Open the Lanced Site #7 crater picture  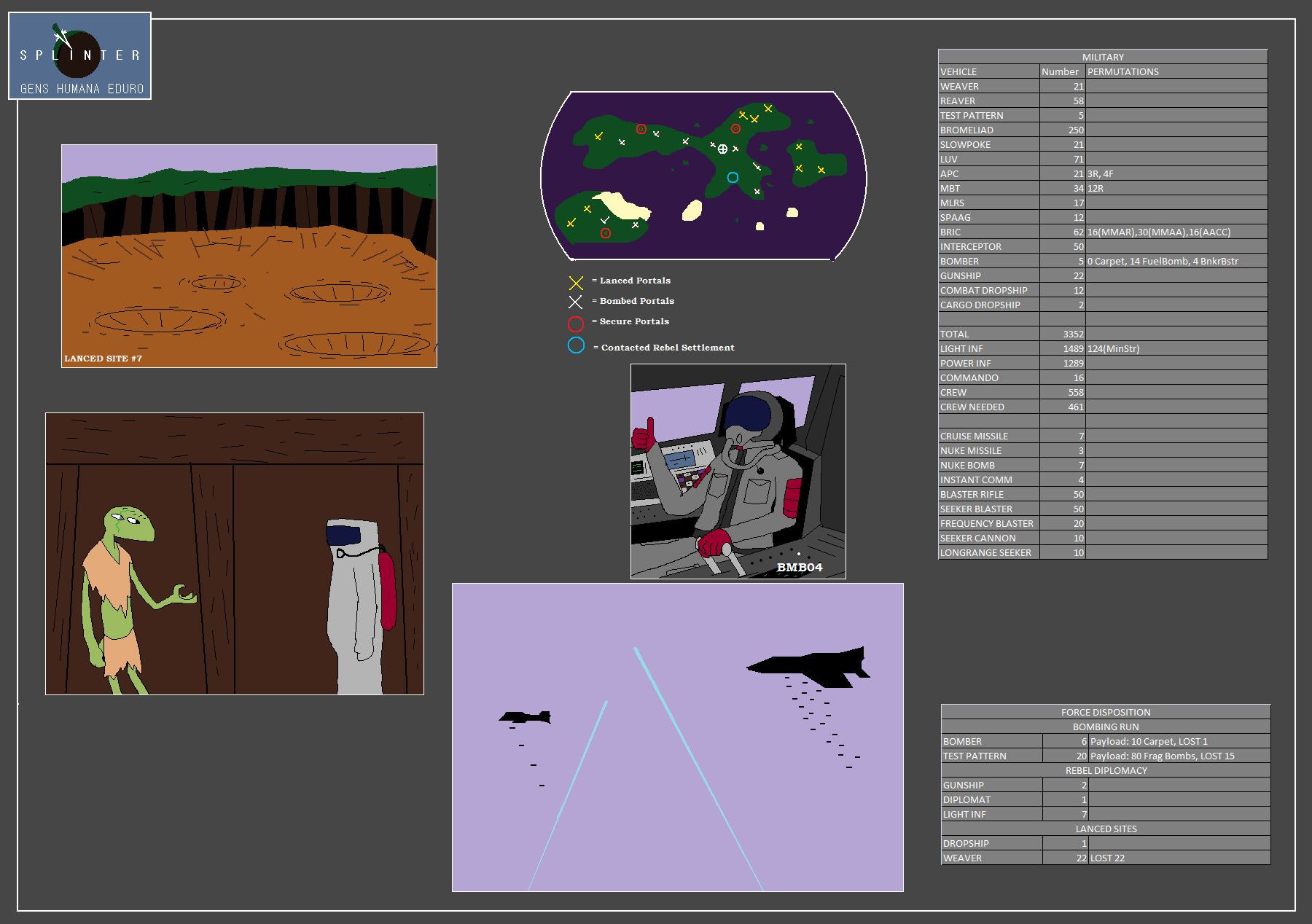[249, 256]
